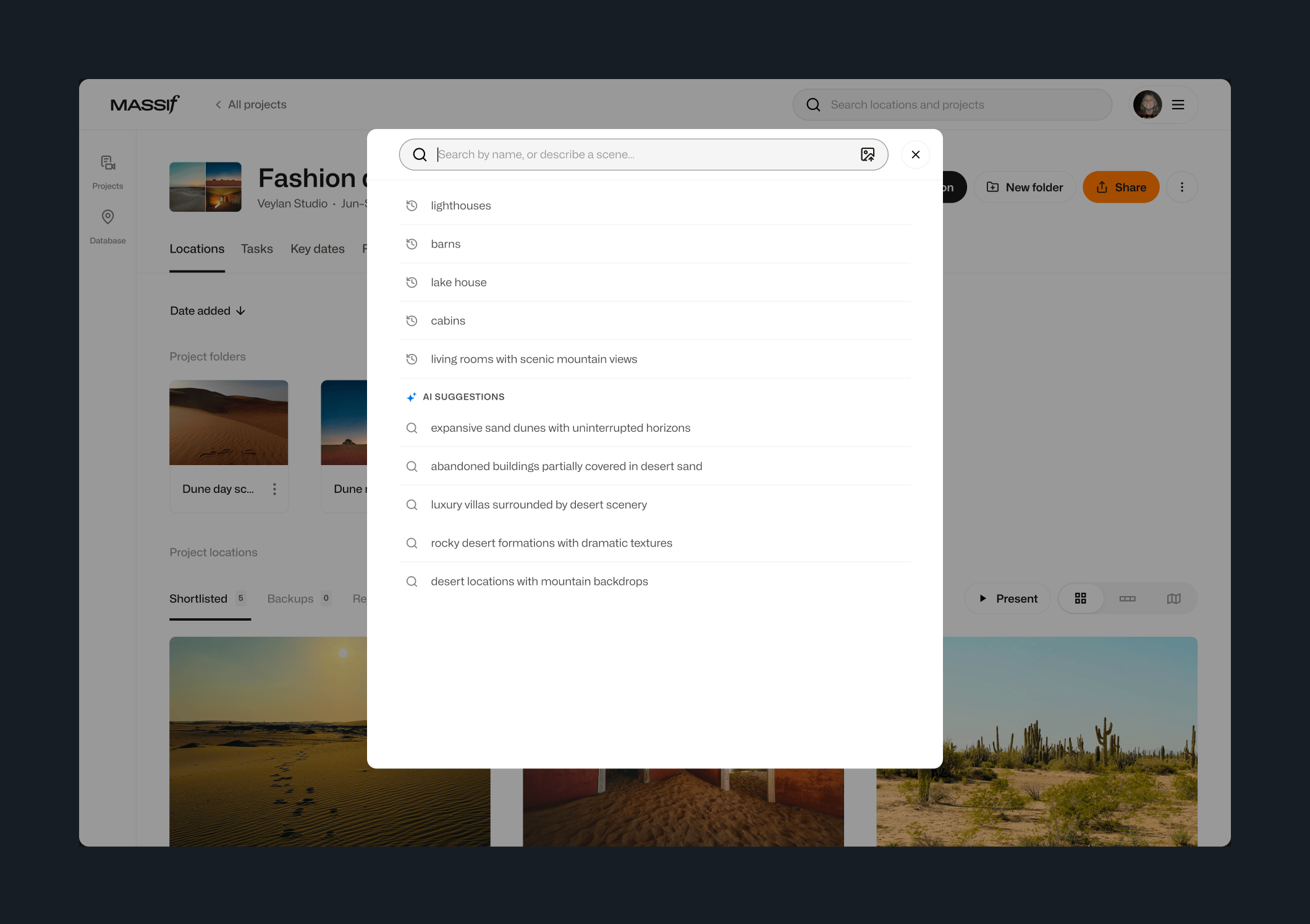This screenshot has height=924, width=1310.
Task: Open the three-dot more options next to Share
Action: (x=1181, y=187)
